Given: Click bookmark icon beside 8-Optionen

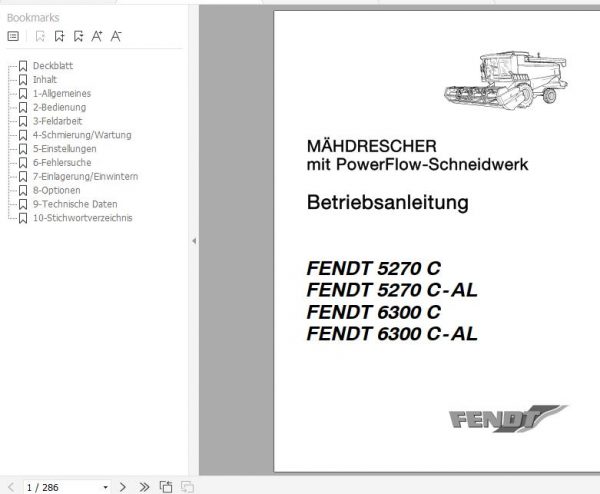Looking at the screenshot, I should pyautogui.click(x=23, y=190).
